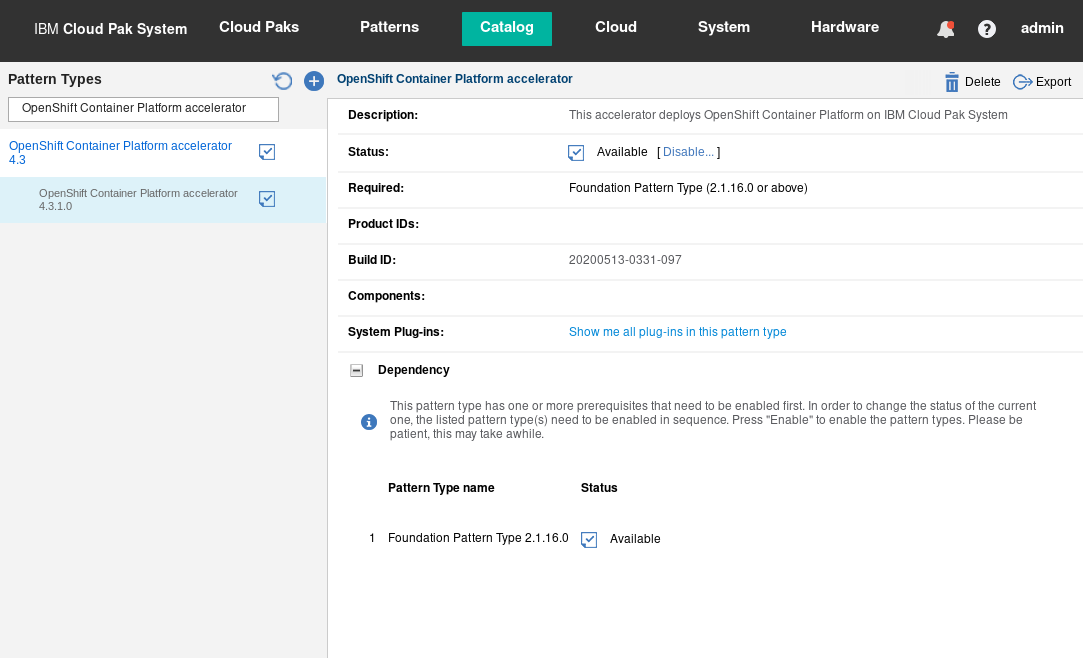Show all plug-ins in this pattern type

(678, 332)
